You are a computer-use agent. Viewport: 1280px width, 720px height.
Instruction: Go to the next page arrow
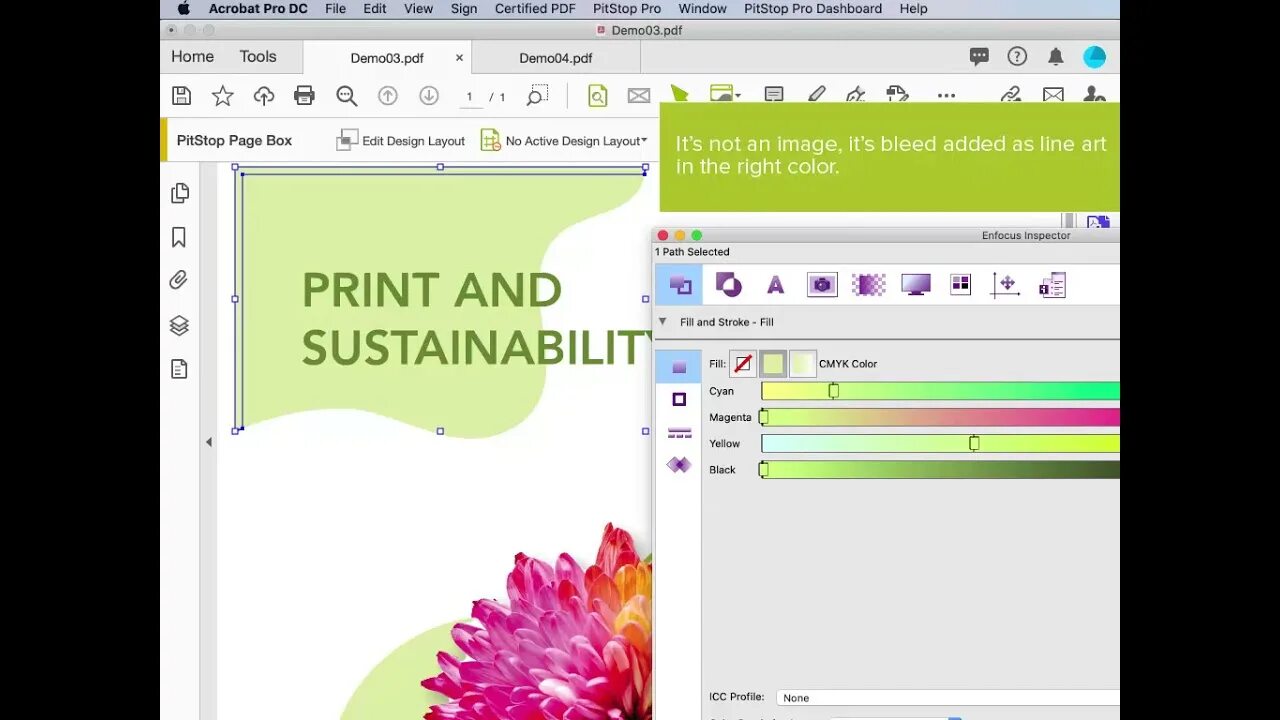point(429,96)
